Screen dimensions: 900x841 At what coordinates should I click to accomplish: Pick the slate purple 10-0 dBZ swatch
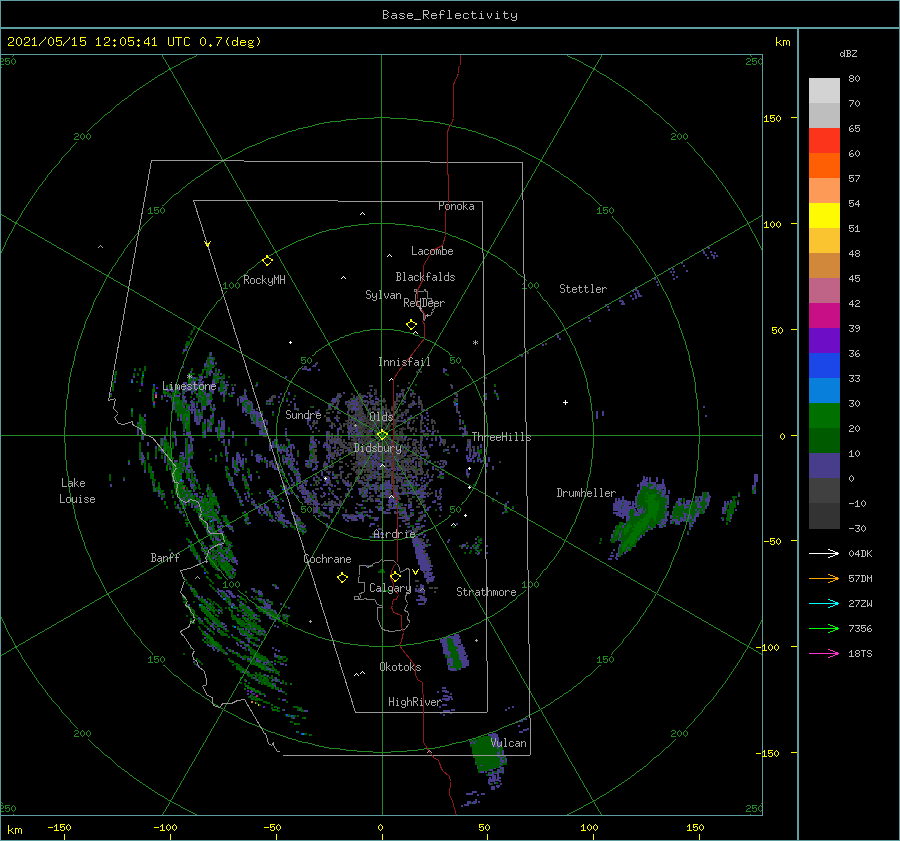tap(824, 466)
